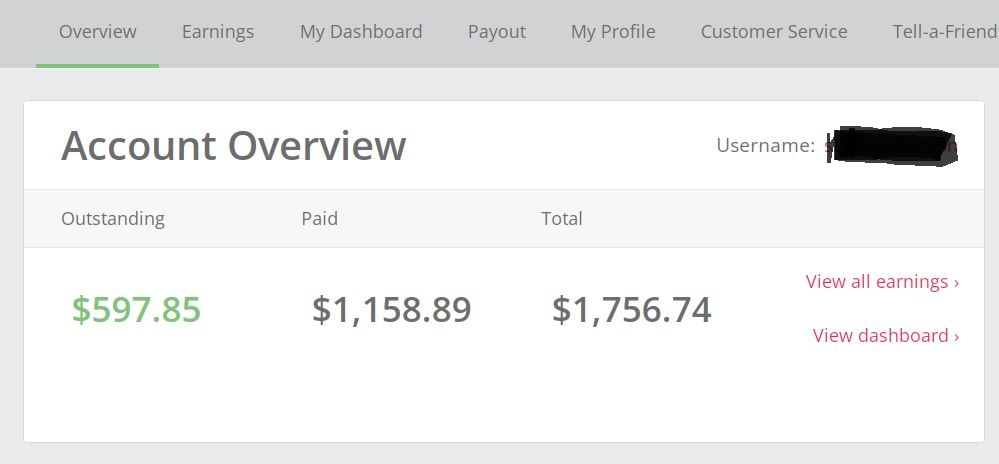Navigate to Customer Service tab
The image size is (999, 464).
coord(774,32)
